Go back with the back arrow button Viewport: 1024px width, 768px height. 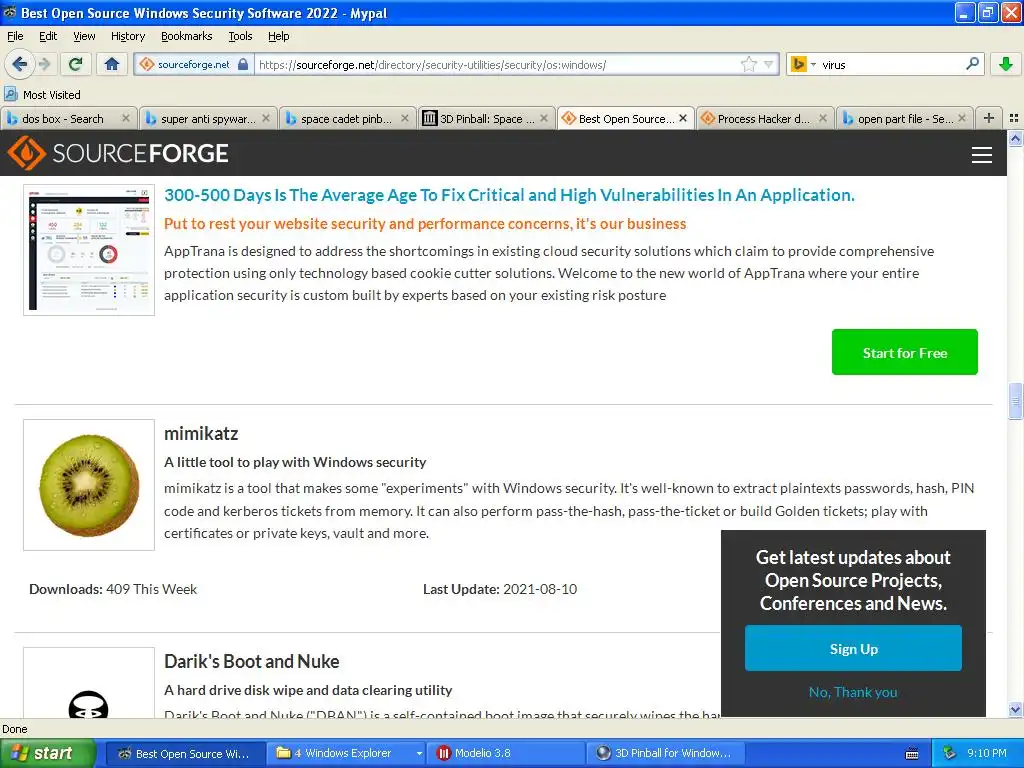click(19, 64)
